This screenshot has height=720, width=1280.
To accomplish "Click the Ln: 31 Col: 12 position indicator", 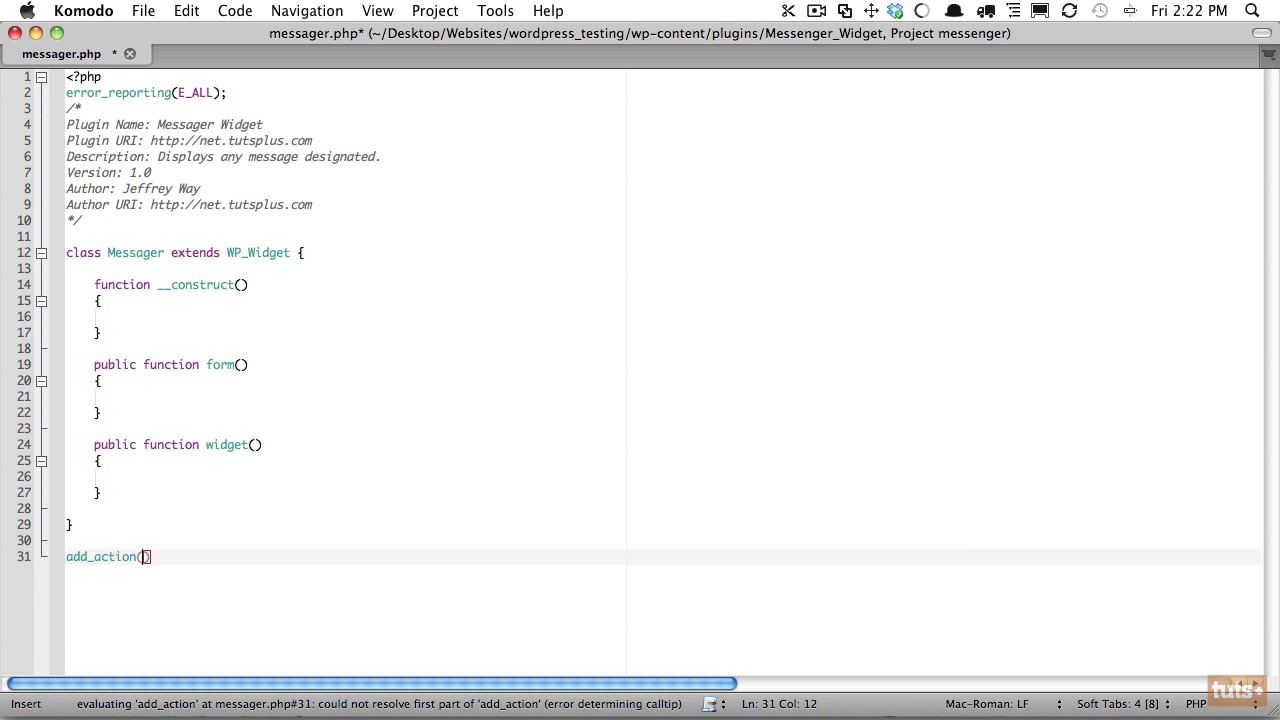I will tap(780, 704).
